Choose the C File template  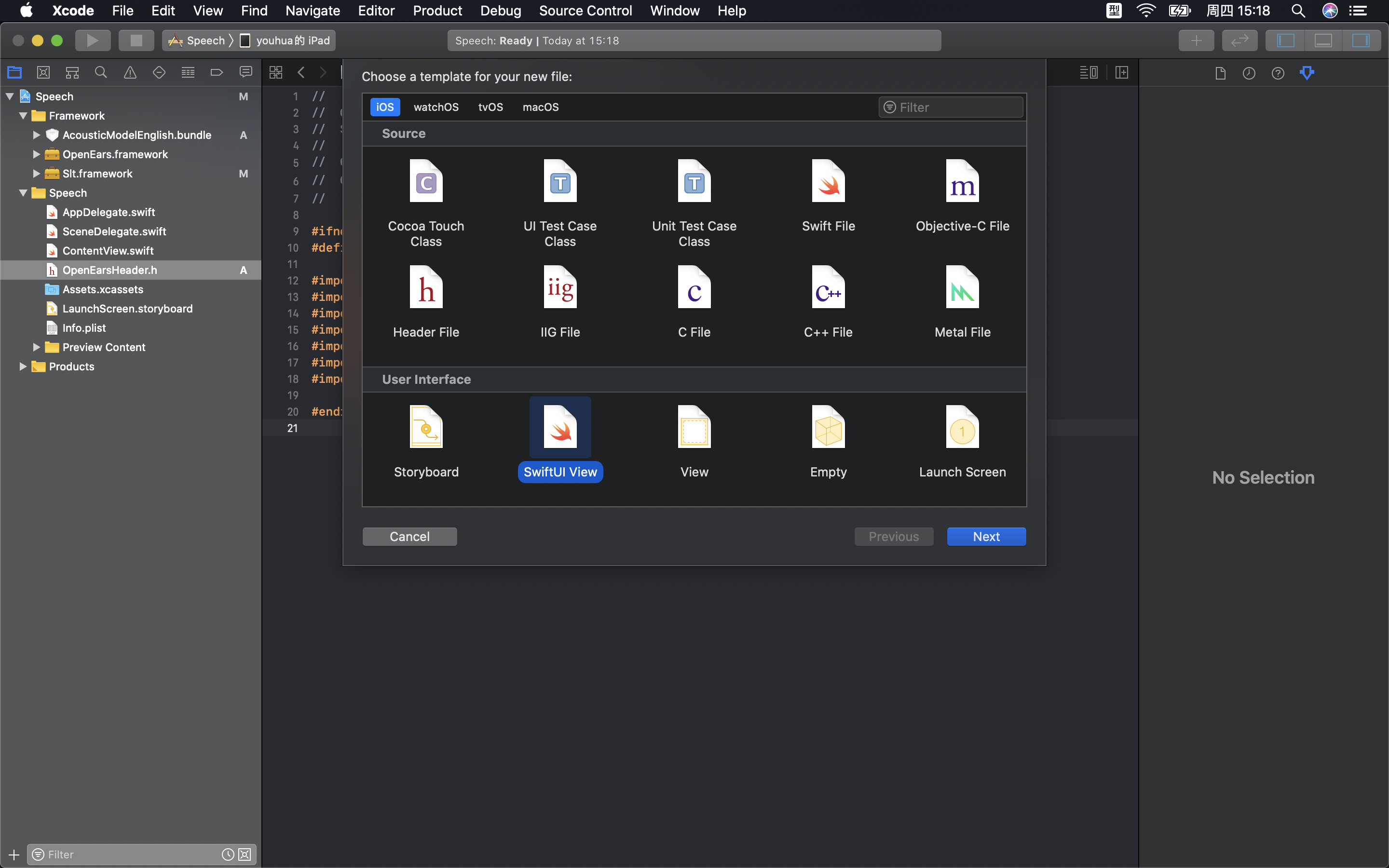click(x=694, y=302)
